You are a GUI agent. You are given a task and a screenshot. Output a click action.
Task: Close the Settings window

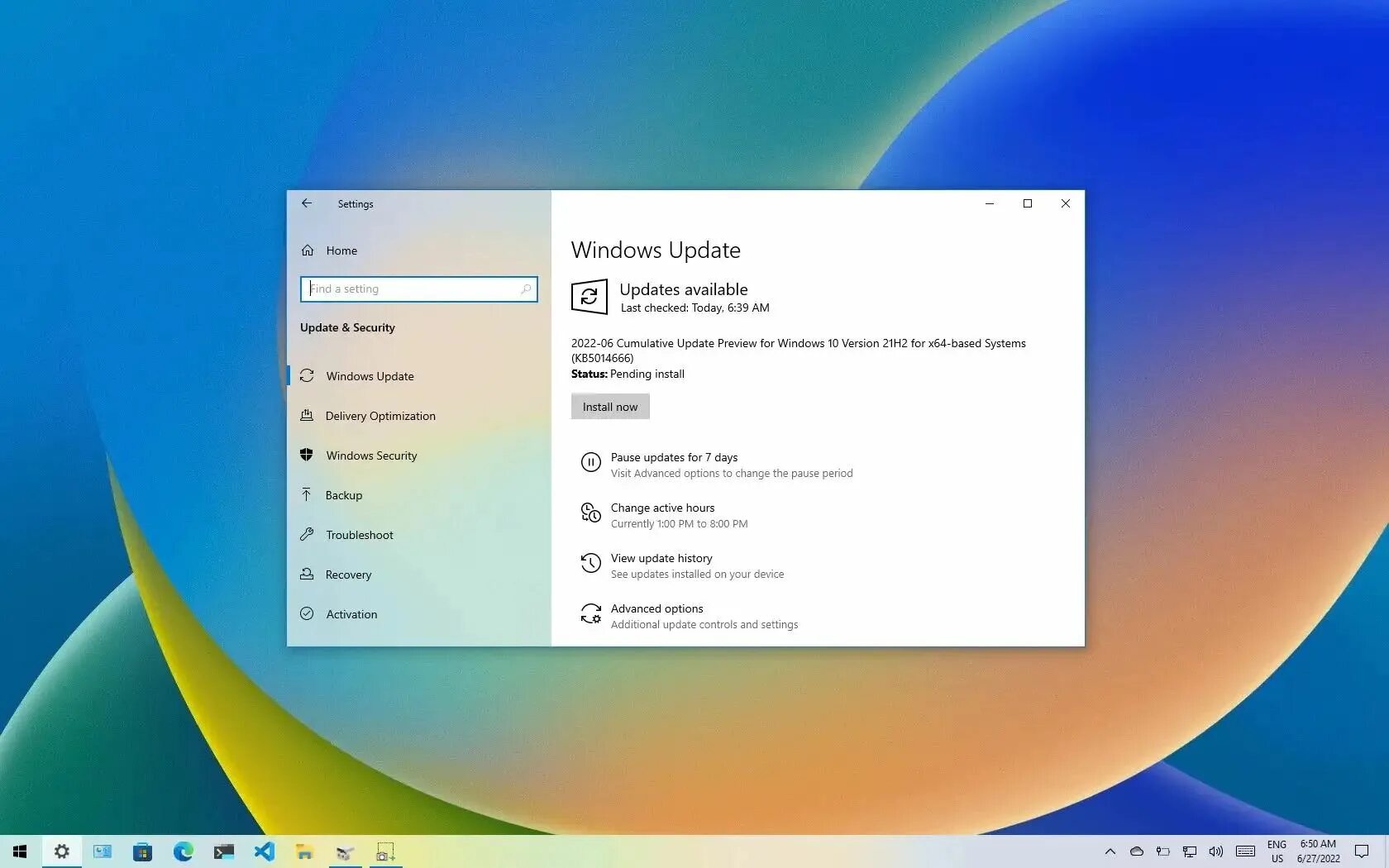[1066, 203]
